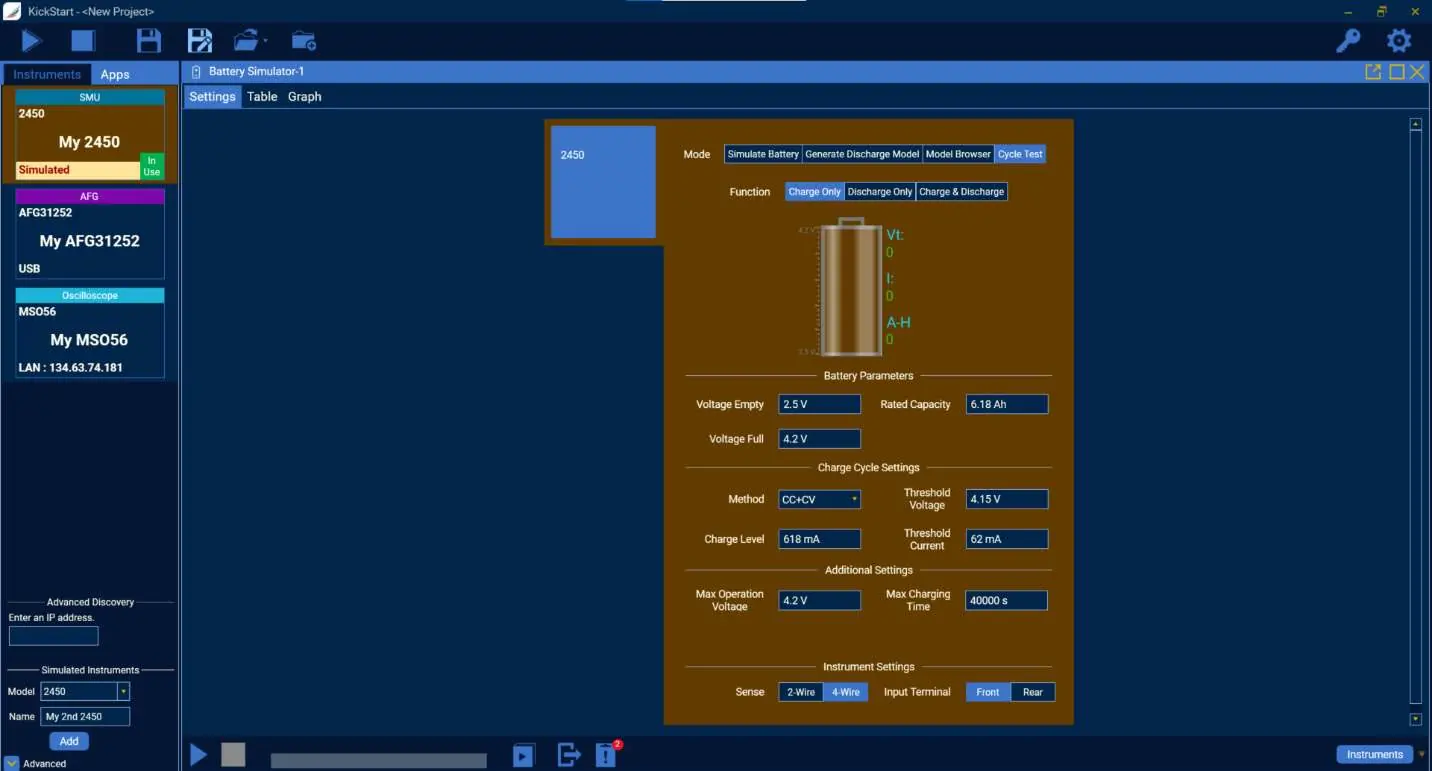Stop project with top toolbar stop icon
1432x771 pixels.
point(82,41)
